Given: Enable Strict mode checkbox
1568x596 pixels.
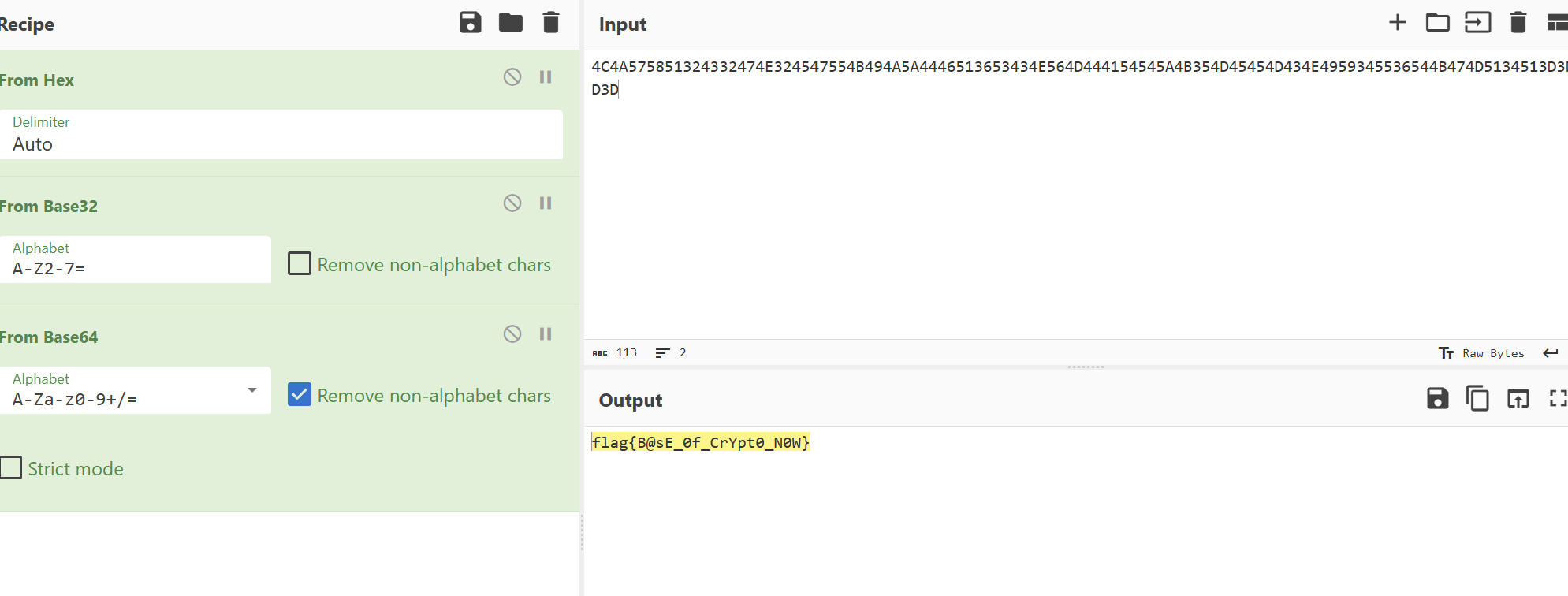Looking at the screenshot, I should click(10, 467).
